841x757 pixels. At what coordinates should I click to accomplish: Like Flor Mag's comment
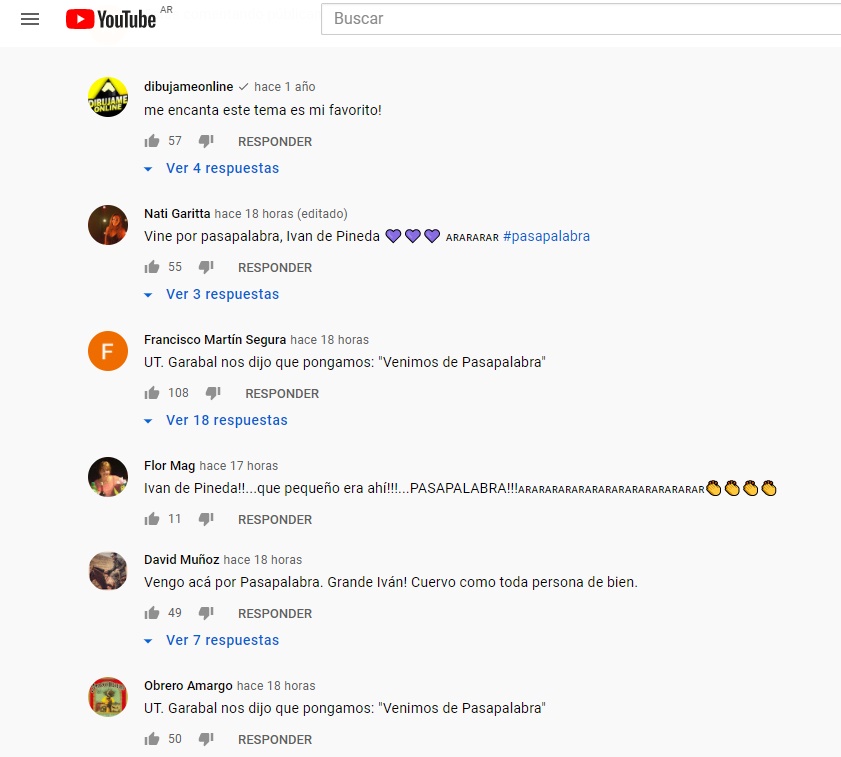pyautogui.click(x=152, y=519)
